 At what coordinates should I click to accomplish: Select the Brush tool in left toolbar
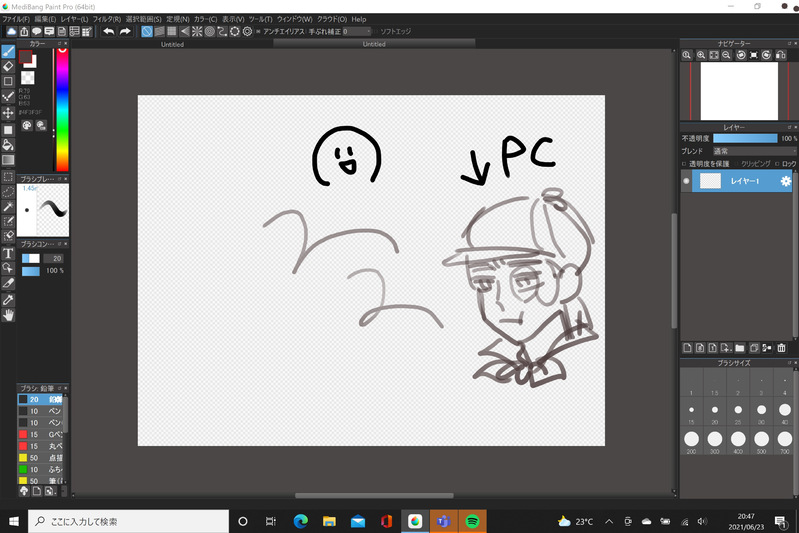(x=8, y=51)
